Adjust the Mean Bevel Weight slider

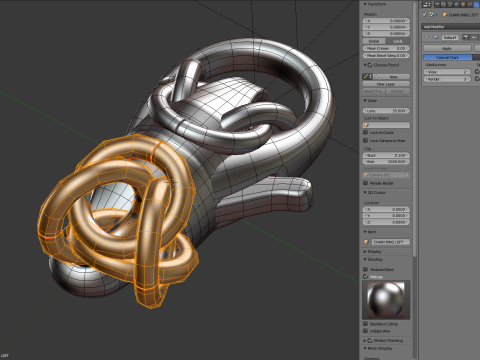click(386, 55)
